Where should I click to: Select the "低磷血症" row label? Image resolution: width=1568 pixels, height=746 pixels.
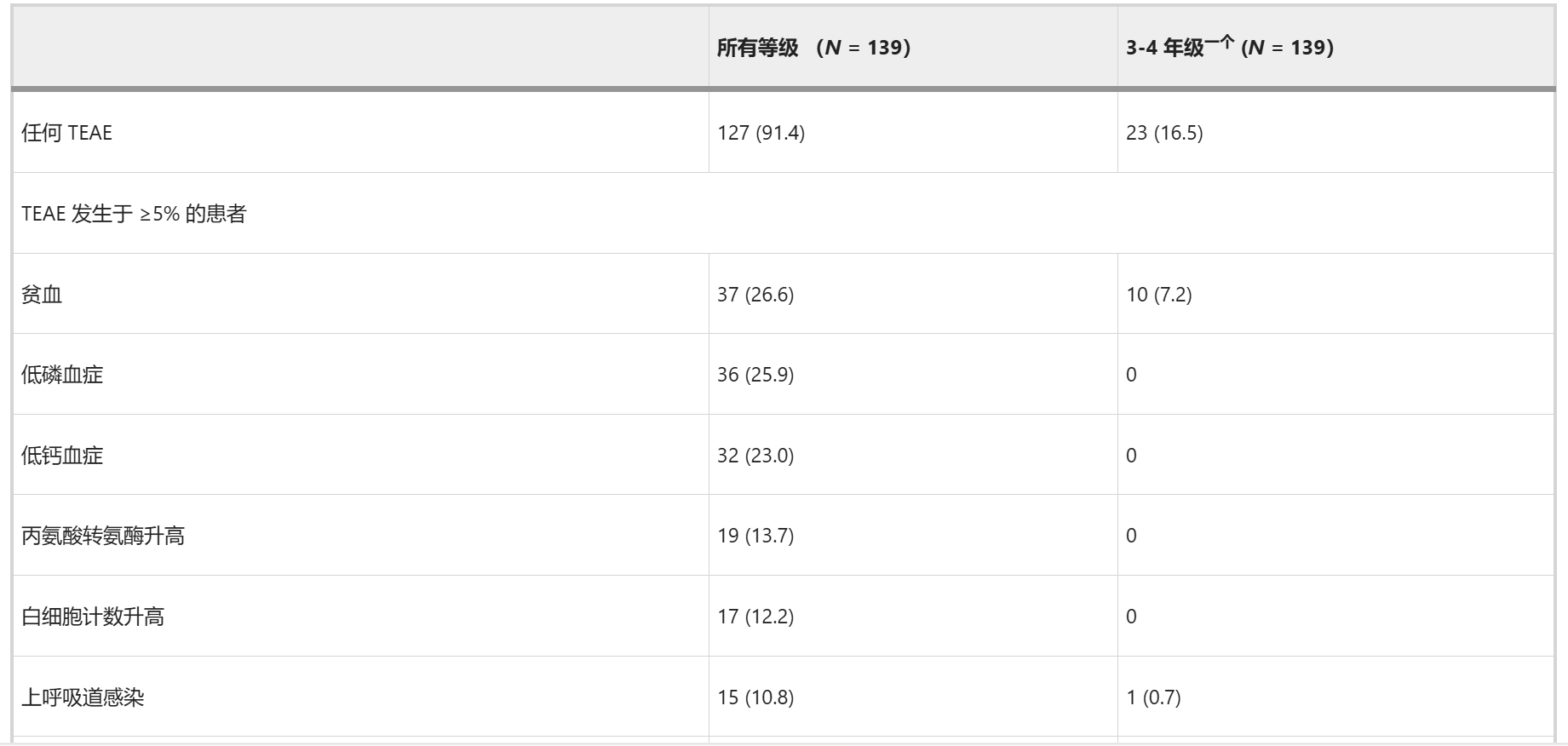click(62, 375)
